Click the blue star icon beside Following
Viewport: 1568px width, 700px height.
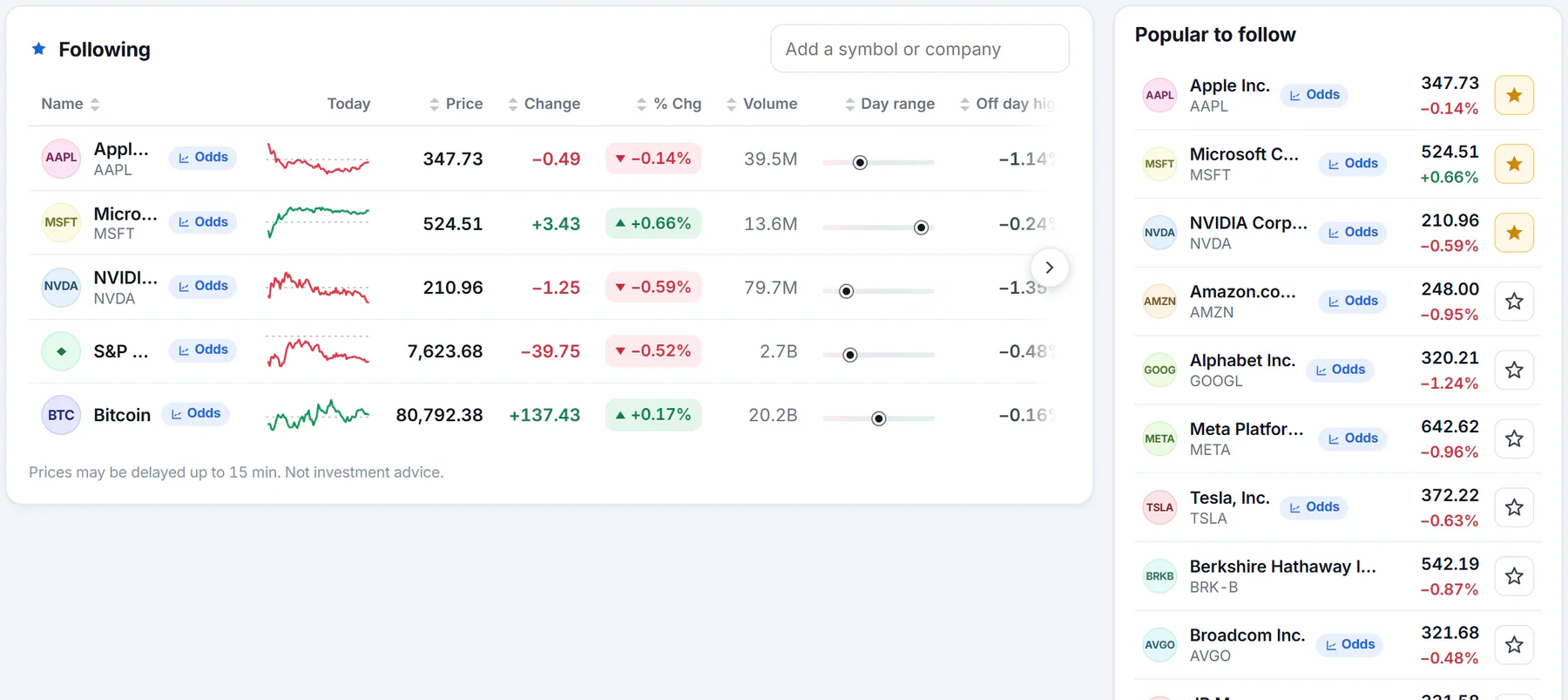(x=38, y=49)
